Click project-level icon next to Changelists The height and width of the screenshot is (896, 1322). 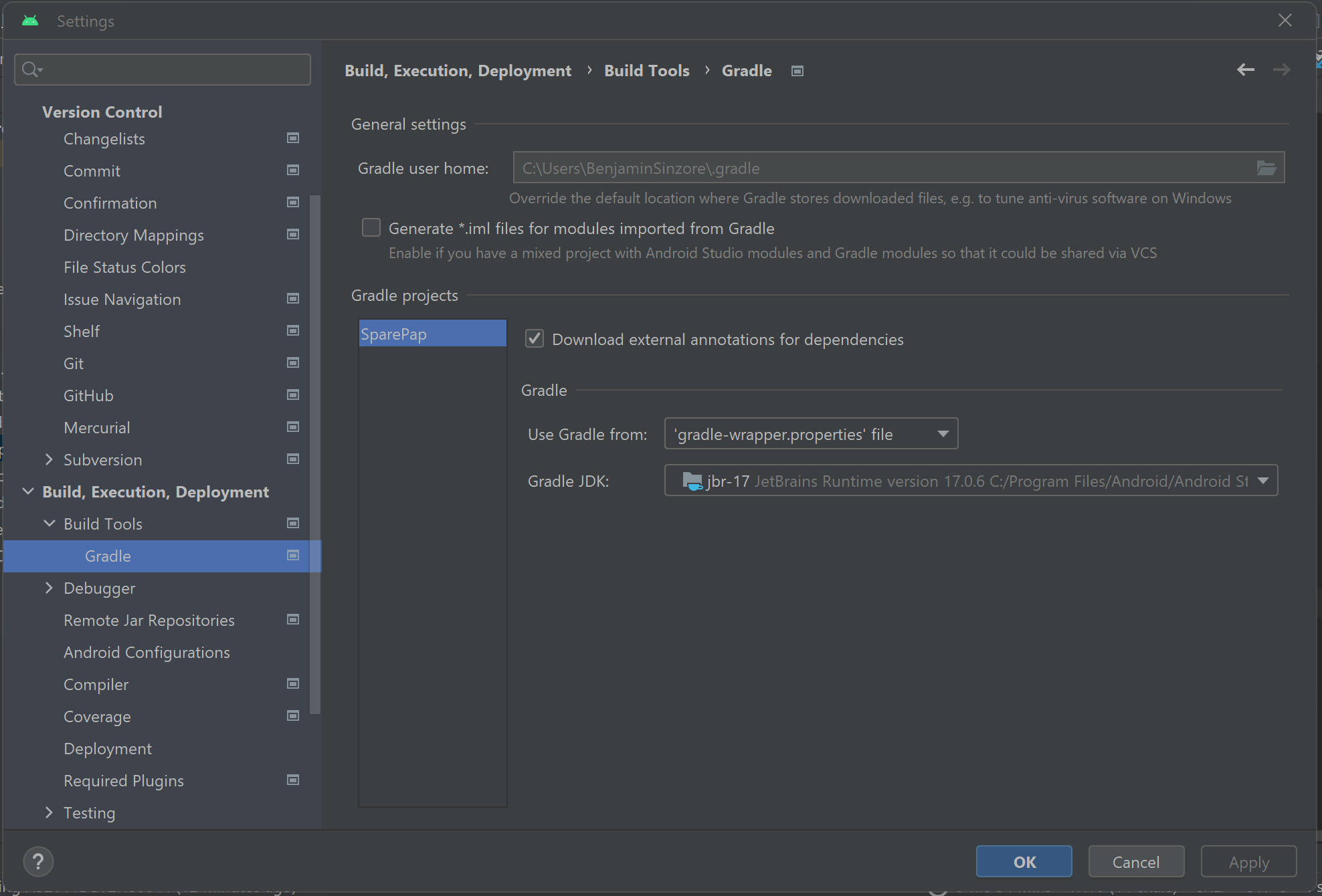pyautogui.click(x=292, y=138)
